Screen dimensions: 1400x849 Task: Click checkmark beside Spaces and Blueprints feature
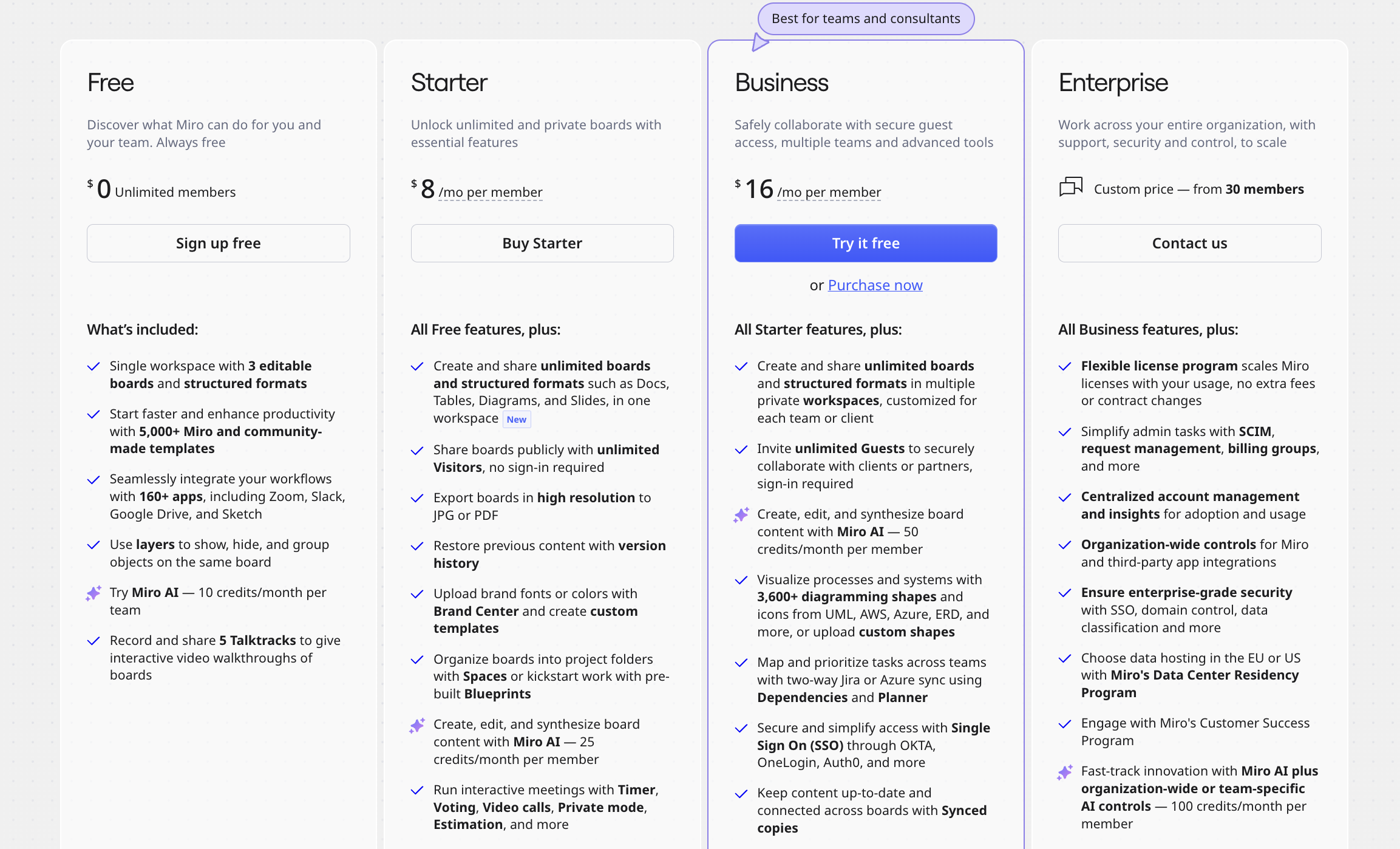(417, 660)
